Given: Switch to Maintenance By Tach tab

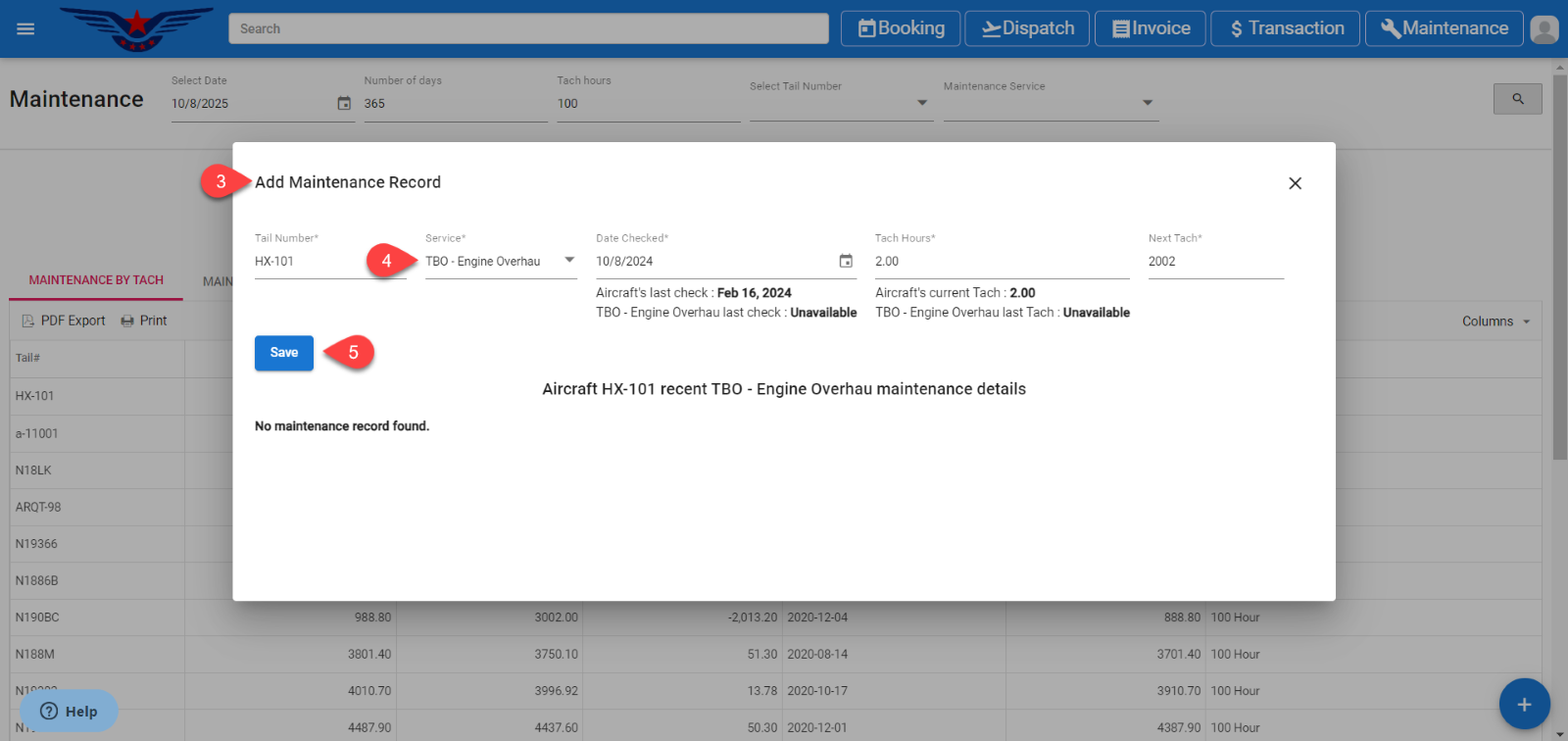Looking at the screenshot, I should pyautogui.click(x=96, y=280).
